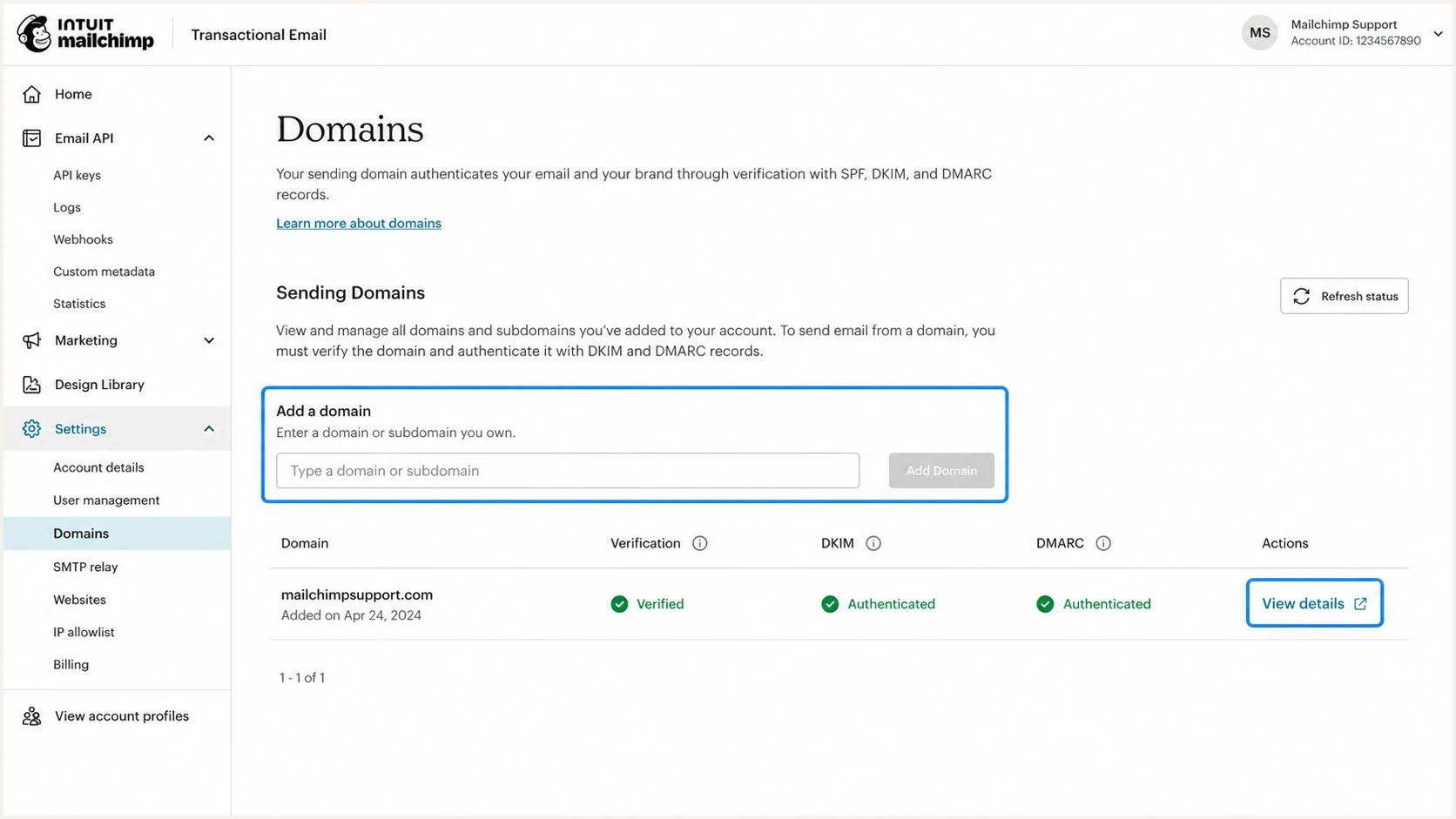Open SMTP relay settings

85,567
